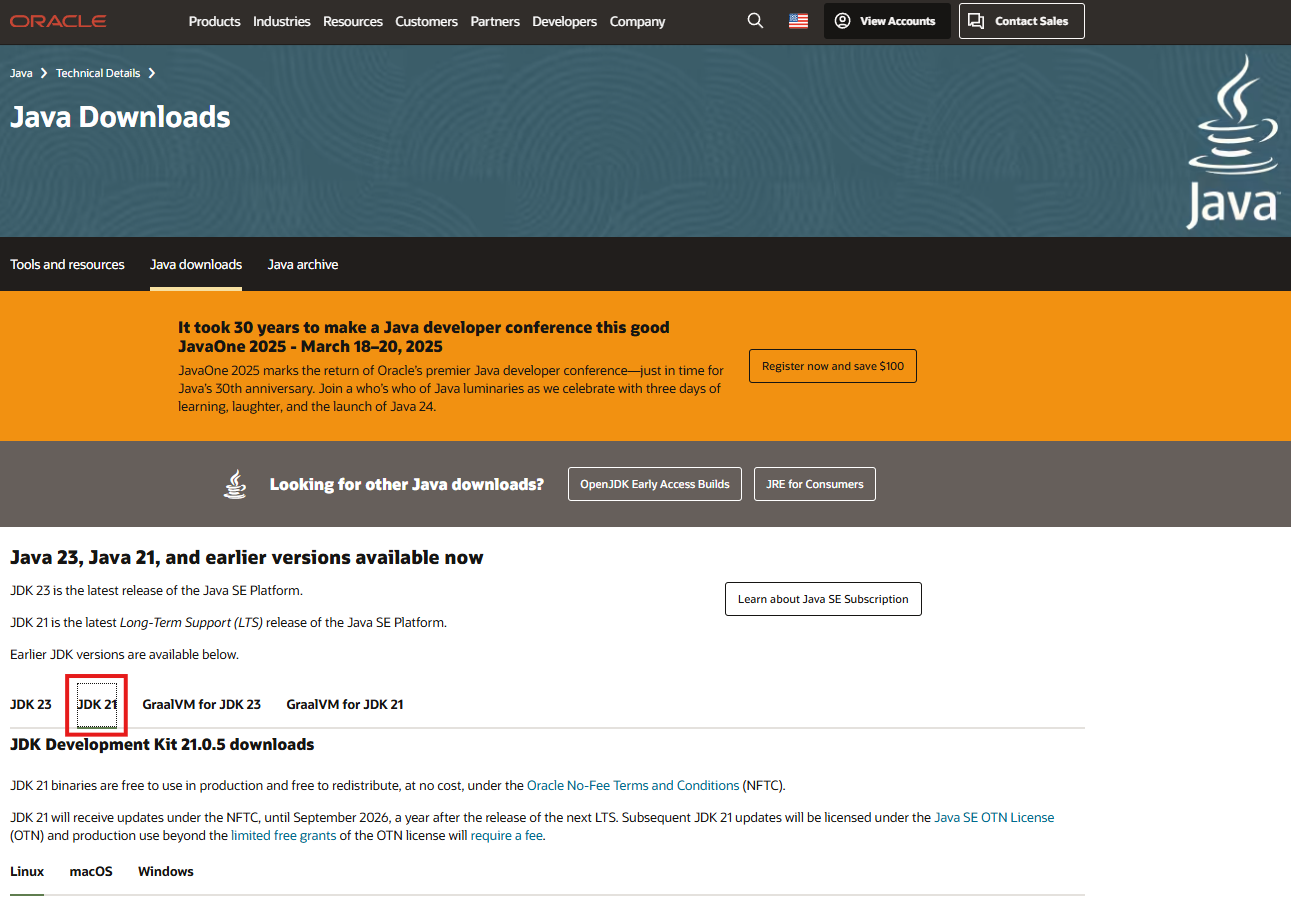Expand the Resources navigation menu
This screenshot has height=905, width=1291.
pos(352,21)
